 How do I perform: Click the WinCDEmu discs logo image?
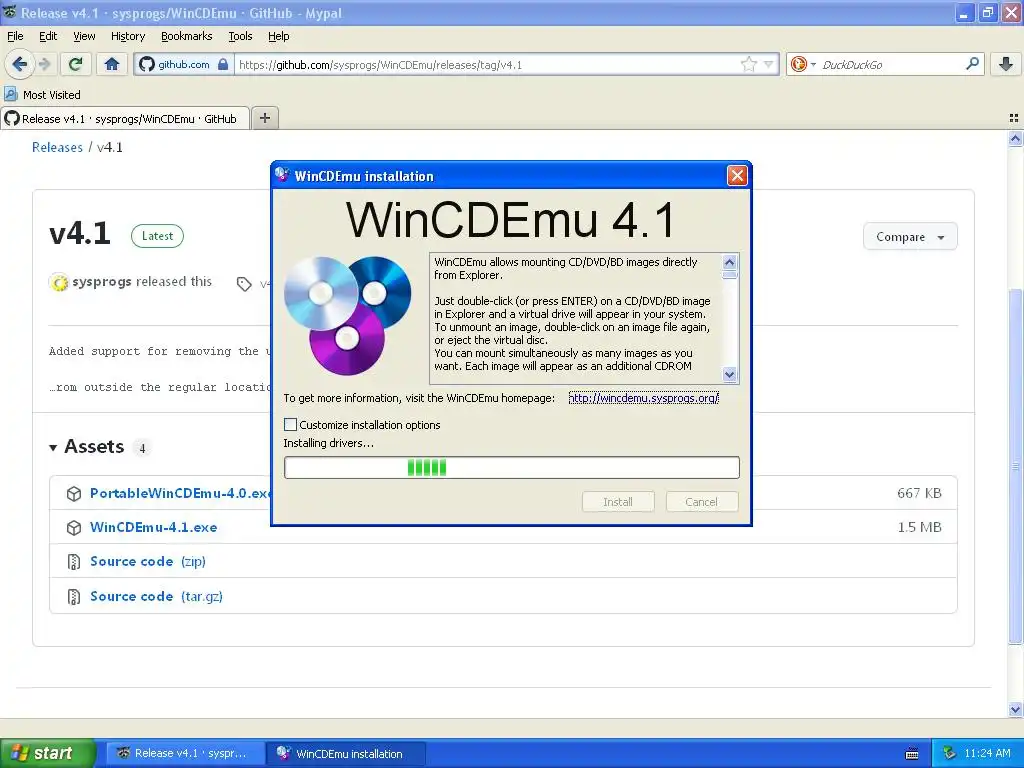coord(347,315)
